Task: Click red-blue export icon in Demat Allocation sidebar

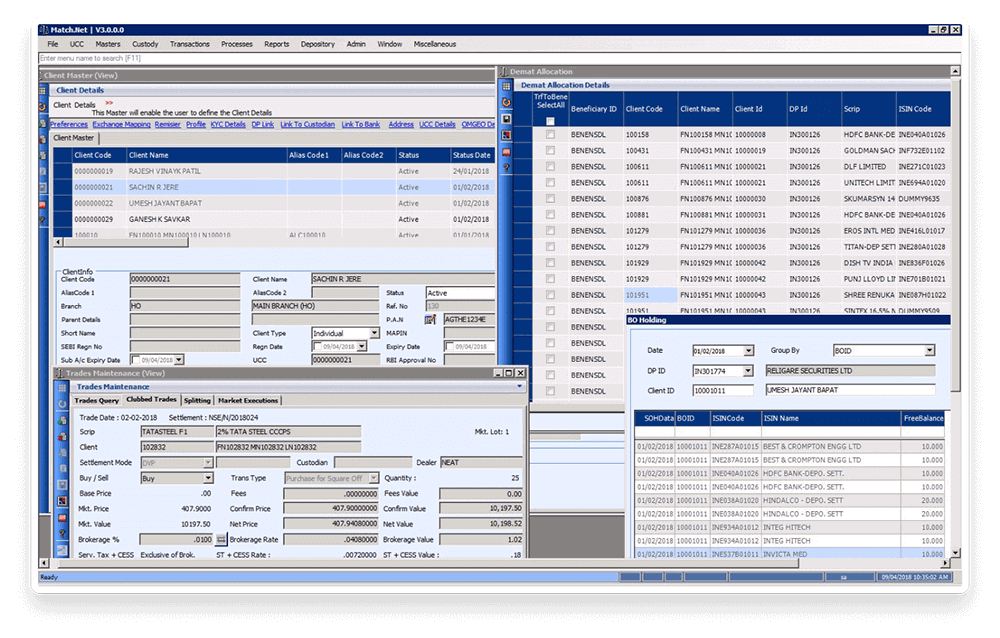Action: [x=506, y=135]
